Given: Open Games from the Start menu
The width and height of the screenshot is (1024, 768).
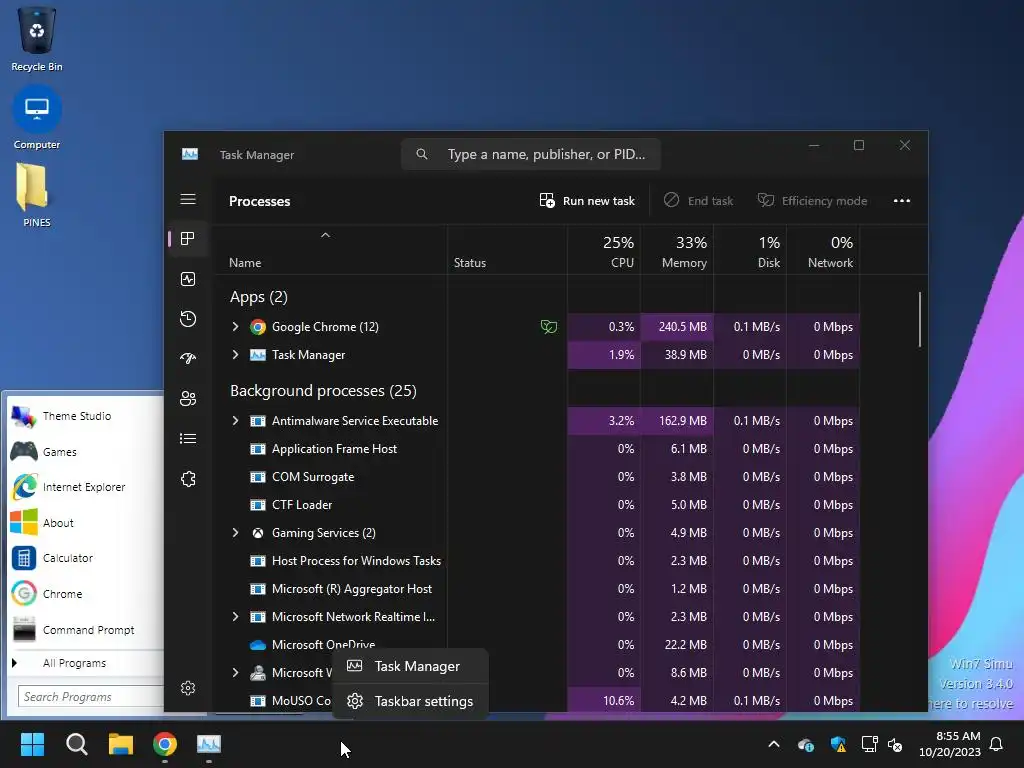Looking at the screenshot, I should pos(60,452).
